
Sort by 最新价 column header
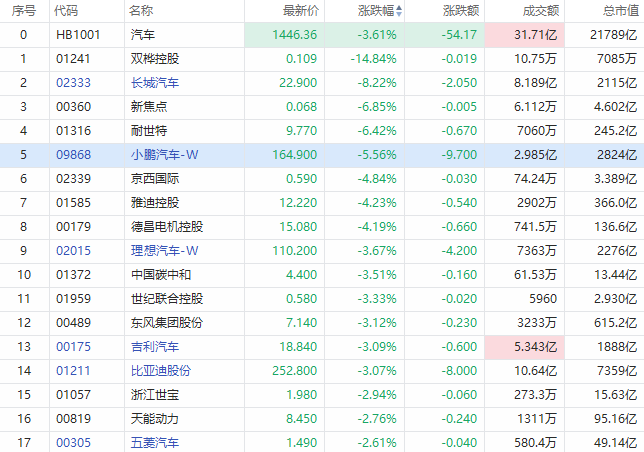point(301,11)
